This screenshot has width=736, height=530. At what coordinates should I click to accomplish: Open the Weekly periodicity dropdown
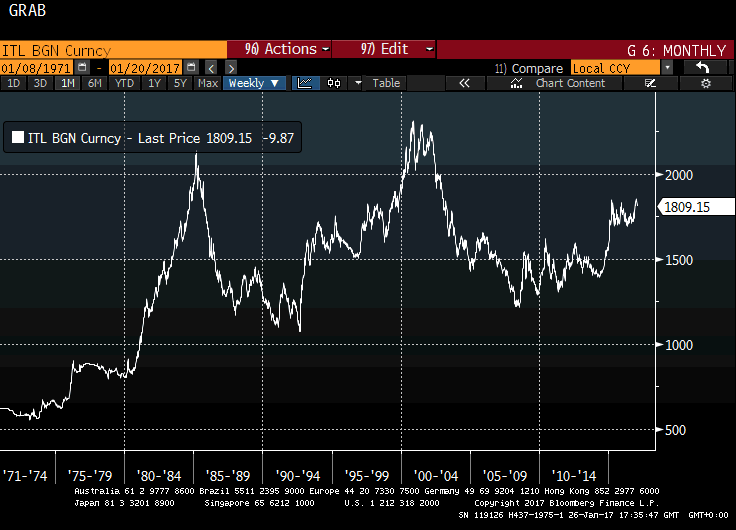254,83
